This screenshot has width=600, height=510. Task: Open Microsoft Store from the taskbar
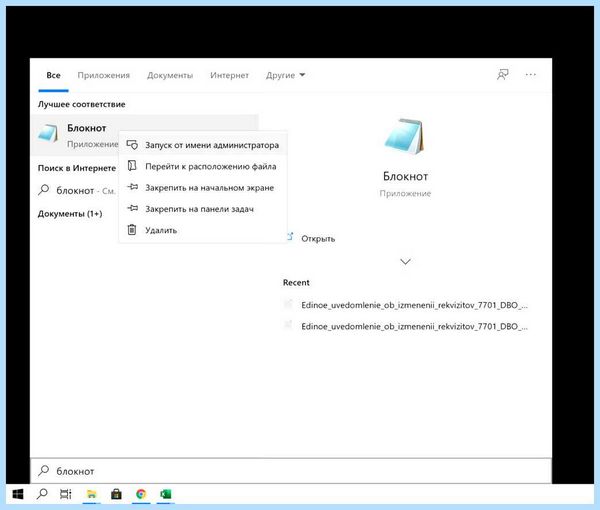[116, 494]
